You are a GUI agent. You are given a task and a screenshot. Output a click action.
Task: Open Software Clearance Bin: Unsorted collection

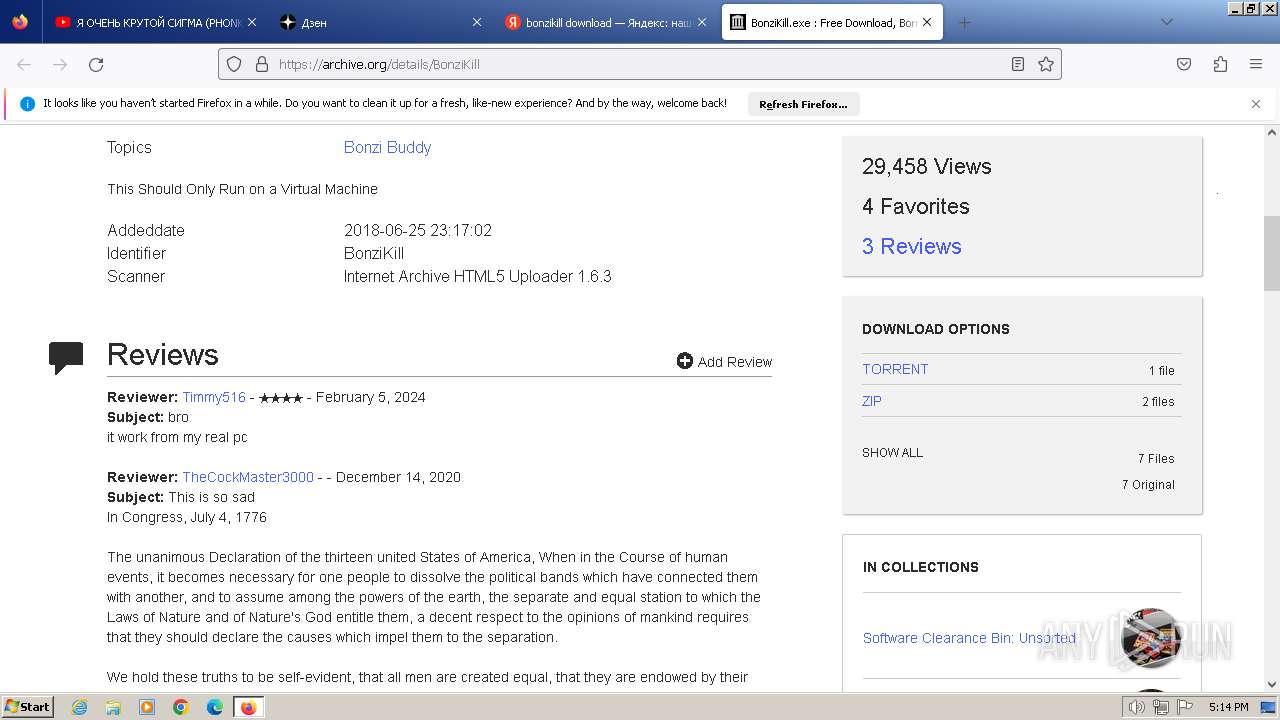(x=969, y=638)
